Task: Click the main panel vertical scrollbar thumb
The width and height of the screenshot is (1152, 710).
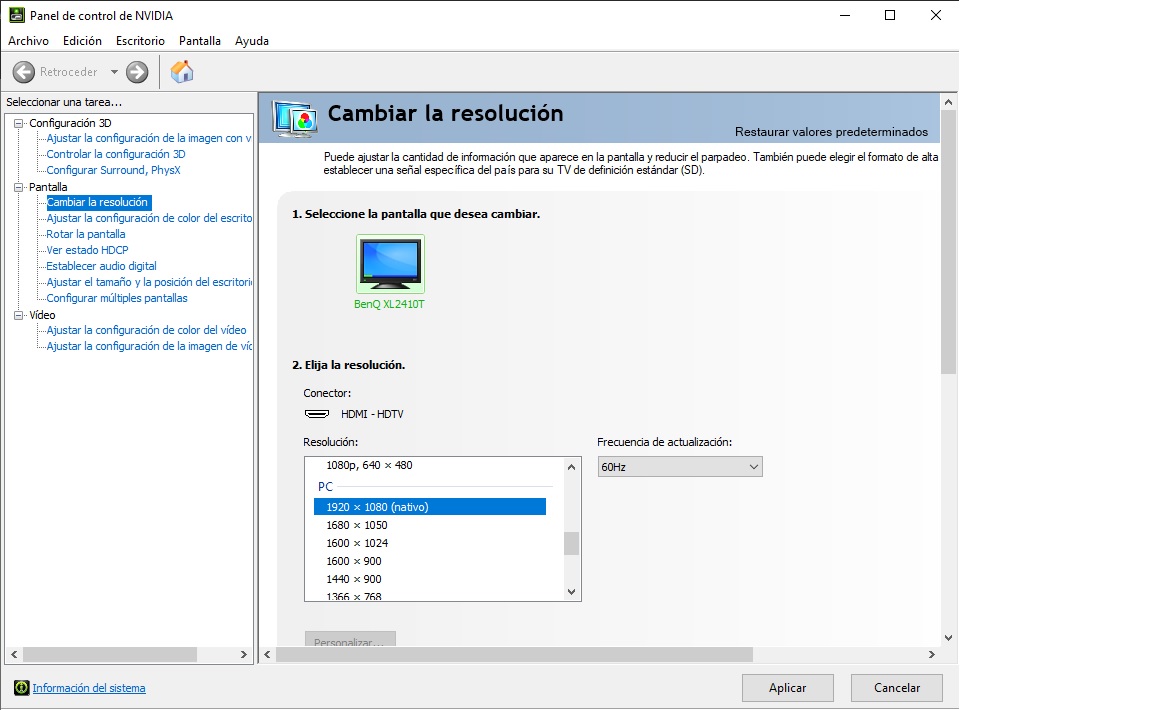Action: tap(948, 242)
